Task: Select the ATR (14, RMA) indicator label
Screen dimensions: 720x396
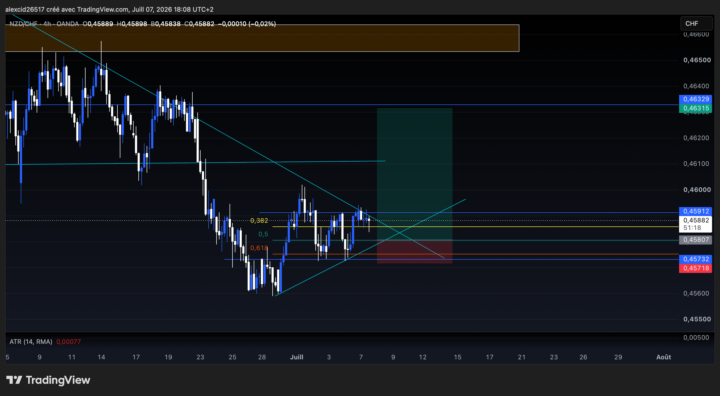Action: [x=31, y=342]
